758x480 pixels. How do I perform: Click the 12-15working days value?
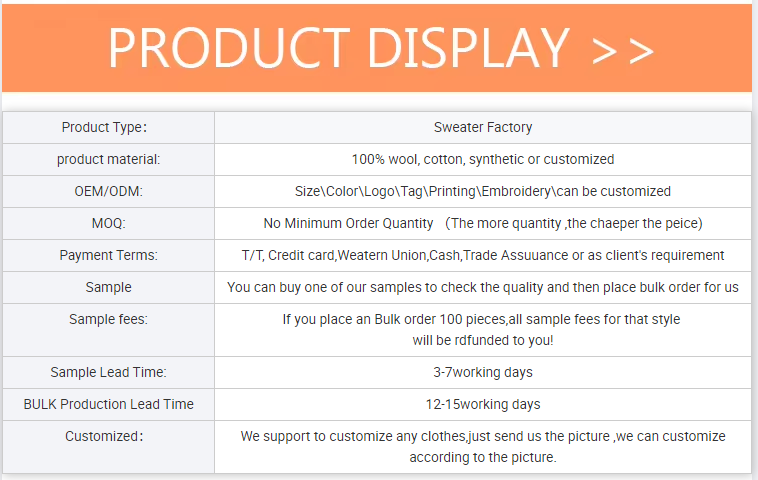(x=483, y=404)
